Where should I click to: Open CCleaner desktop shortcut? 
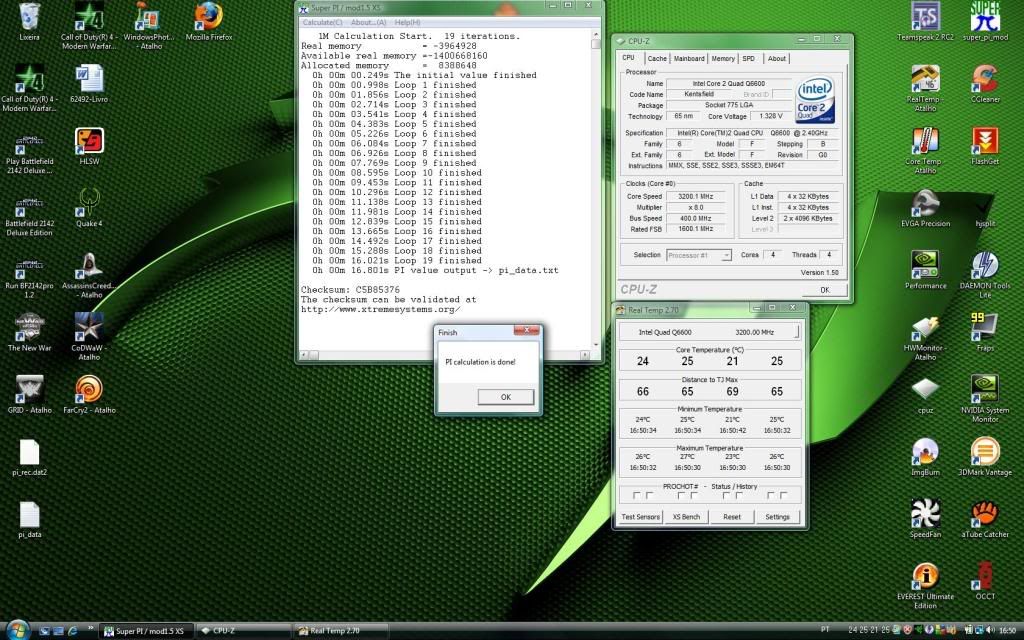pyautogui.click(x=985, y=80)
